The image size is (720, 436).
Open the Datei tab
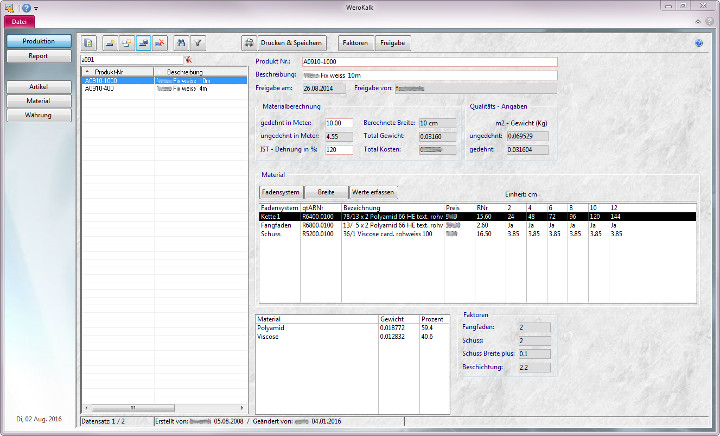[20, 21]
